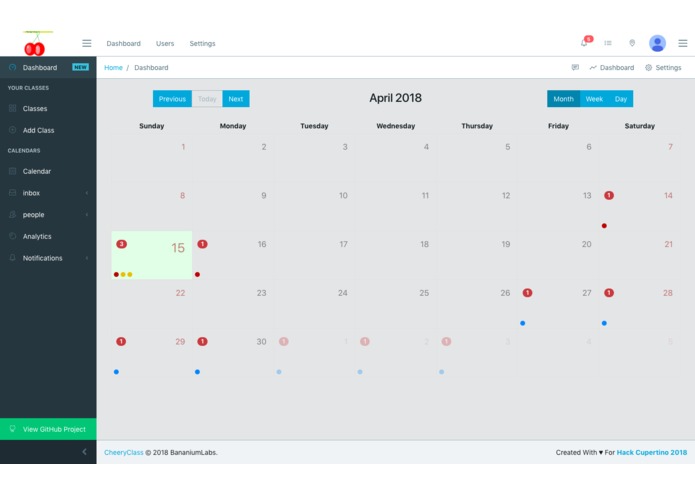Image resolution: width=695 pixels, height=494 pixels.
Task: Collapse the sidebar with bottom chevron
Action: point(84,452)
